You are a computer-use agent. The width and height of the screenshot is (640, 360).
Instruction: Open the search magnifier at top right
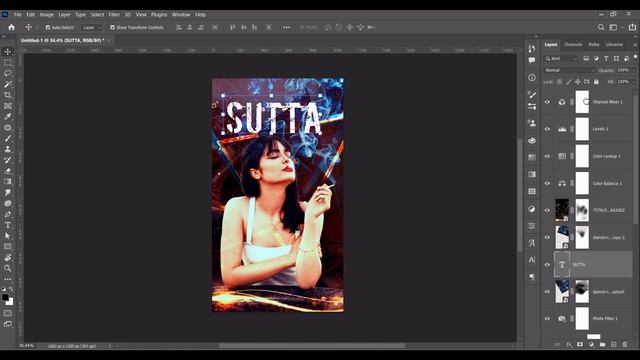tap(601, 27)
